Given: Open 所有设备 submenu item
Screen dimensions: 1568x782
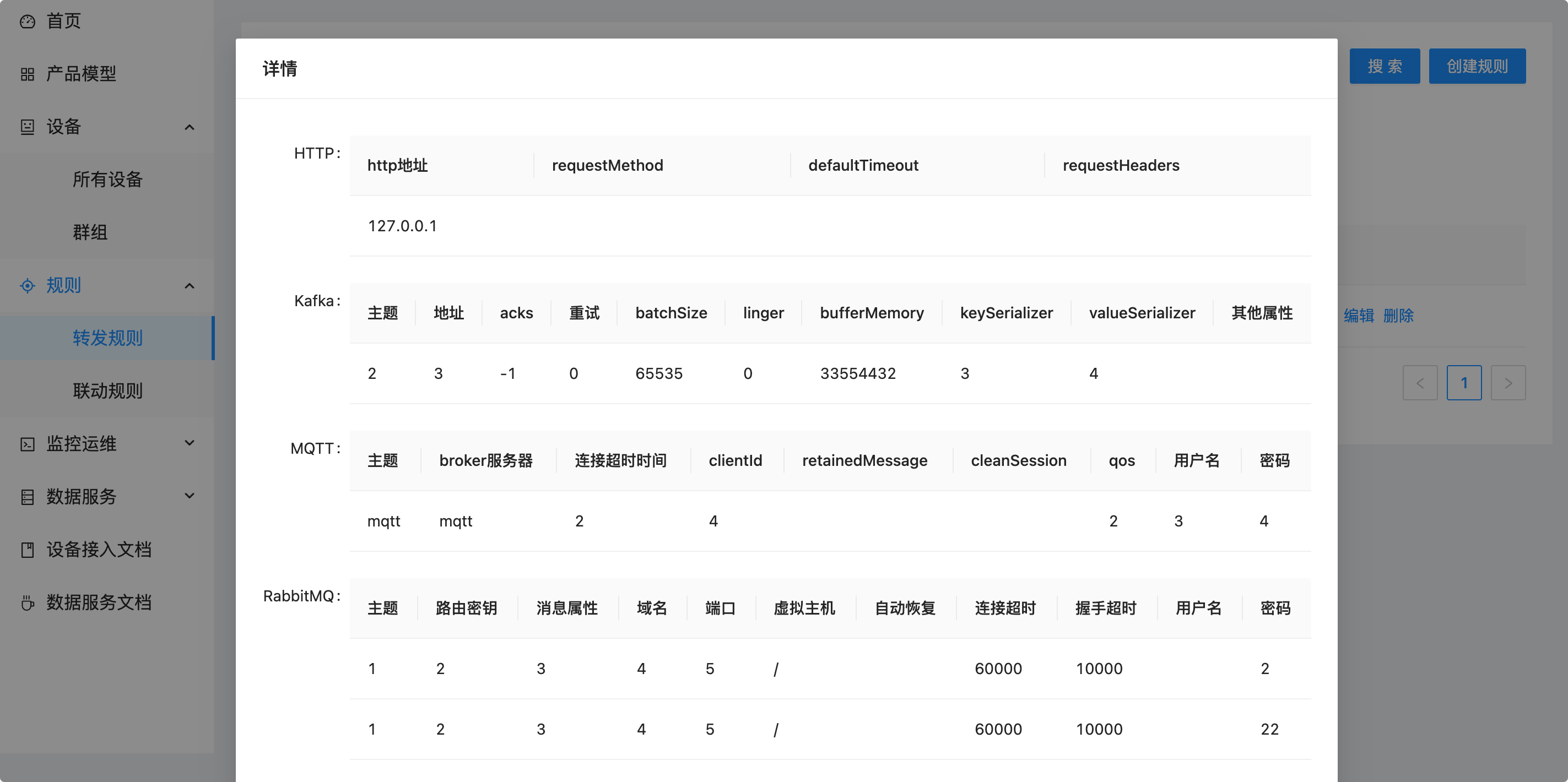Looking at the screenshot, I should (x=107, y=180).
